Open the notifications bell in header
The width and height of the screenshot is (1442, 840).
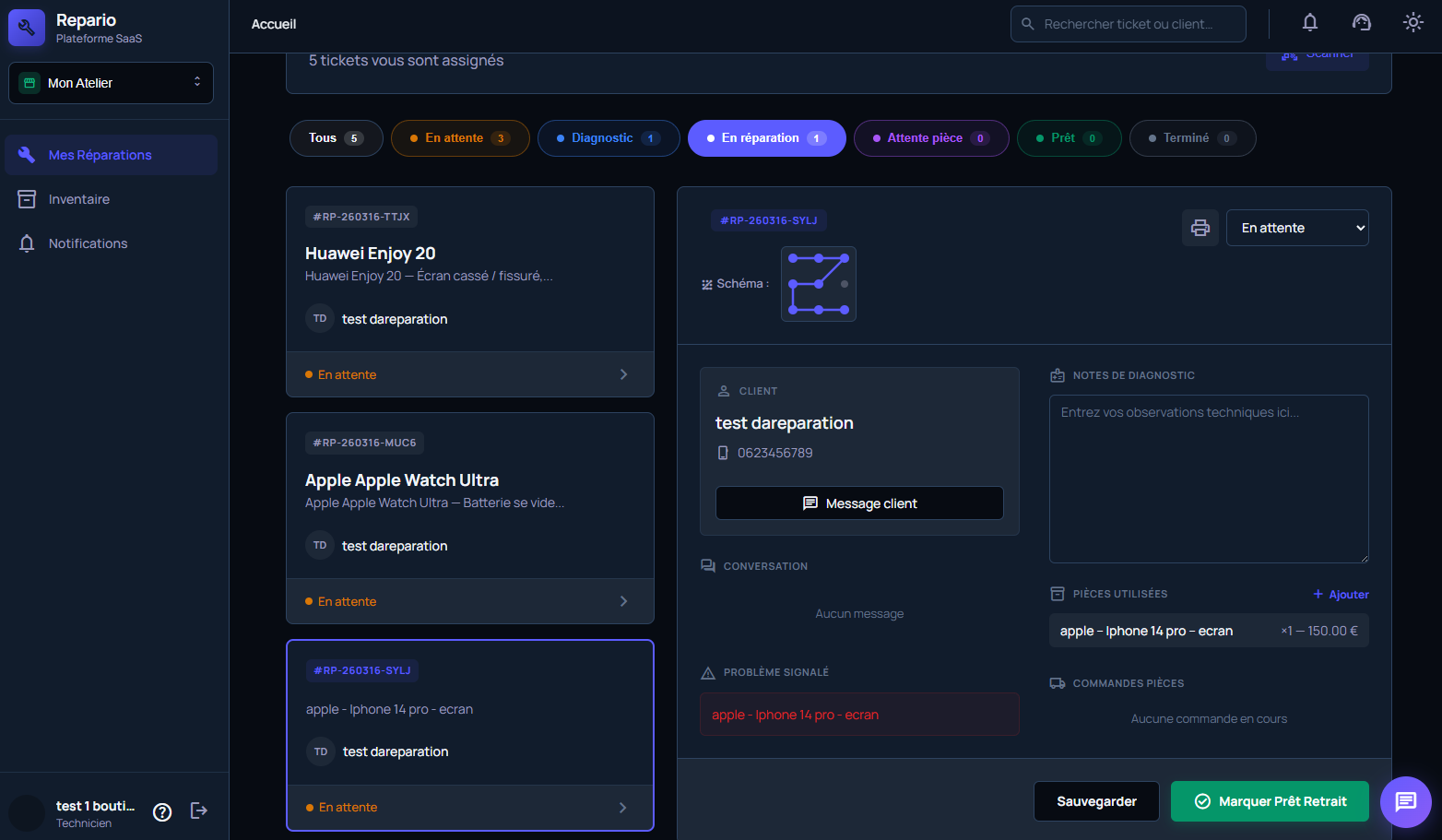coord(1309,23)
